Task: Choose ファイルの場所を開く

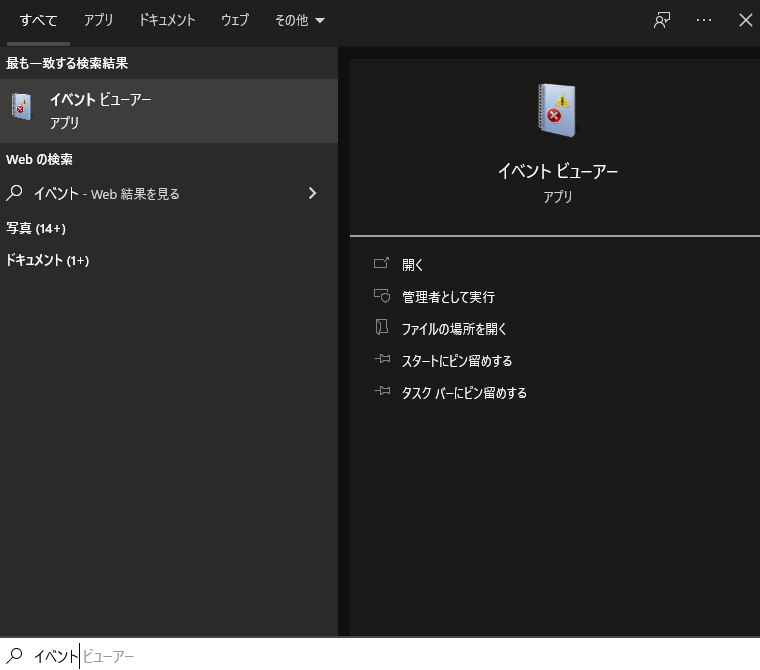Action: point(454,329)
